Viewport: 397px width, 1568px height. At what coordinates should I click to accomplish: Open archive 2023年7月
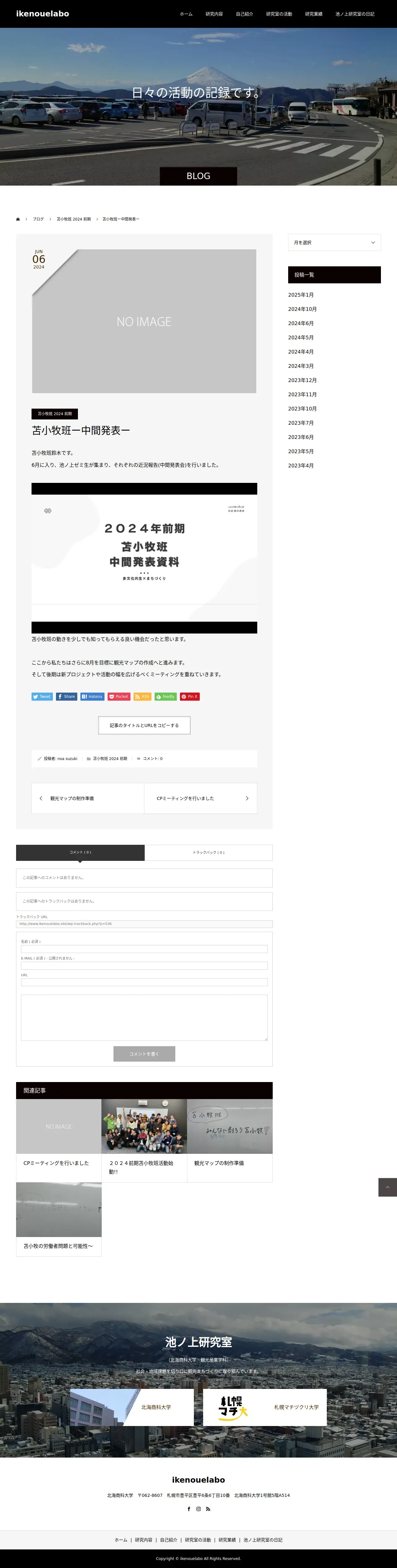[x=301, y=423]
